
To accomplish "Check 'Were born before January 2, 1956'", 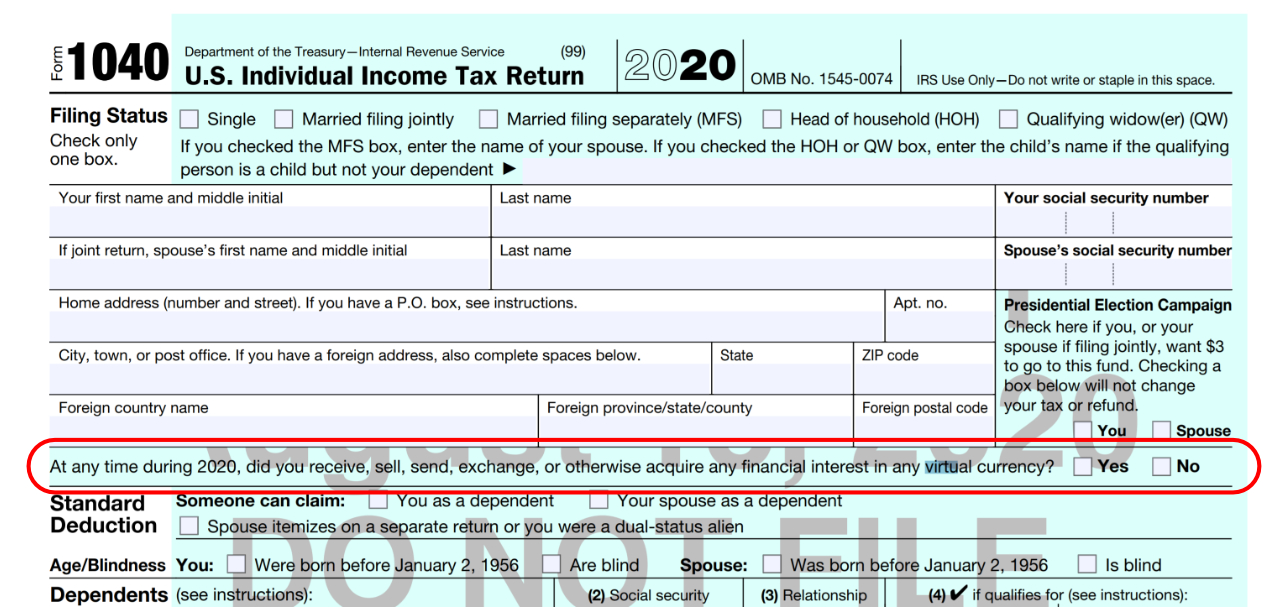I will pos(236,563).
